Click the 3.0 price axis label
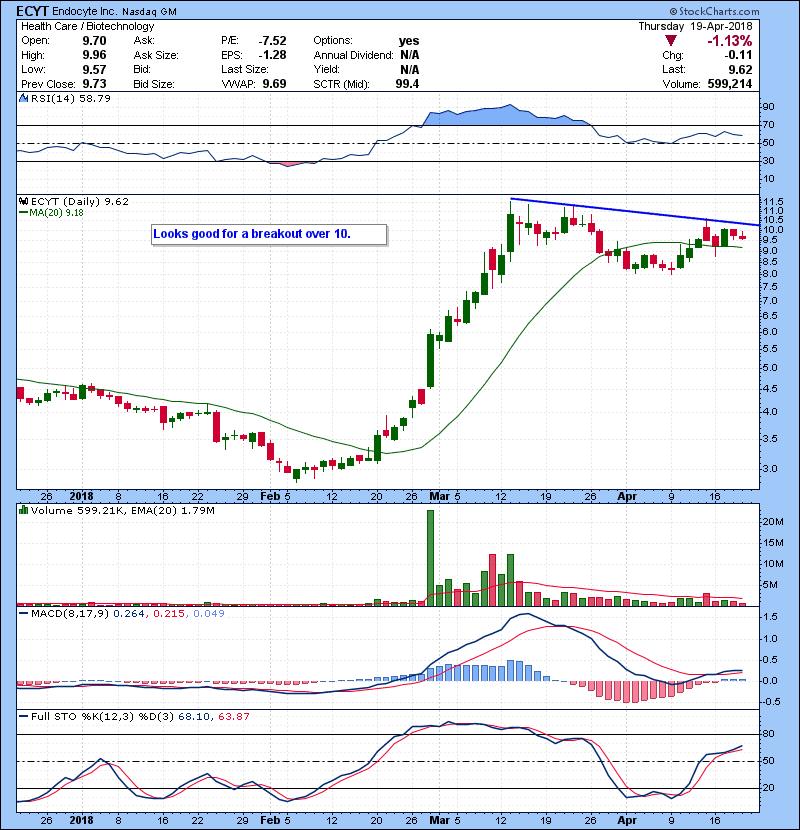 tap(771, 469)
